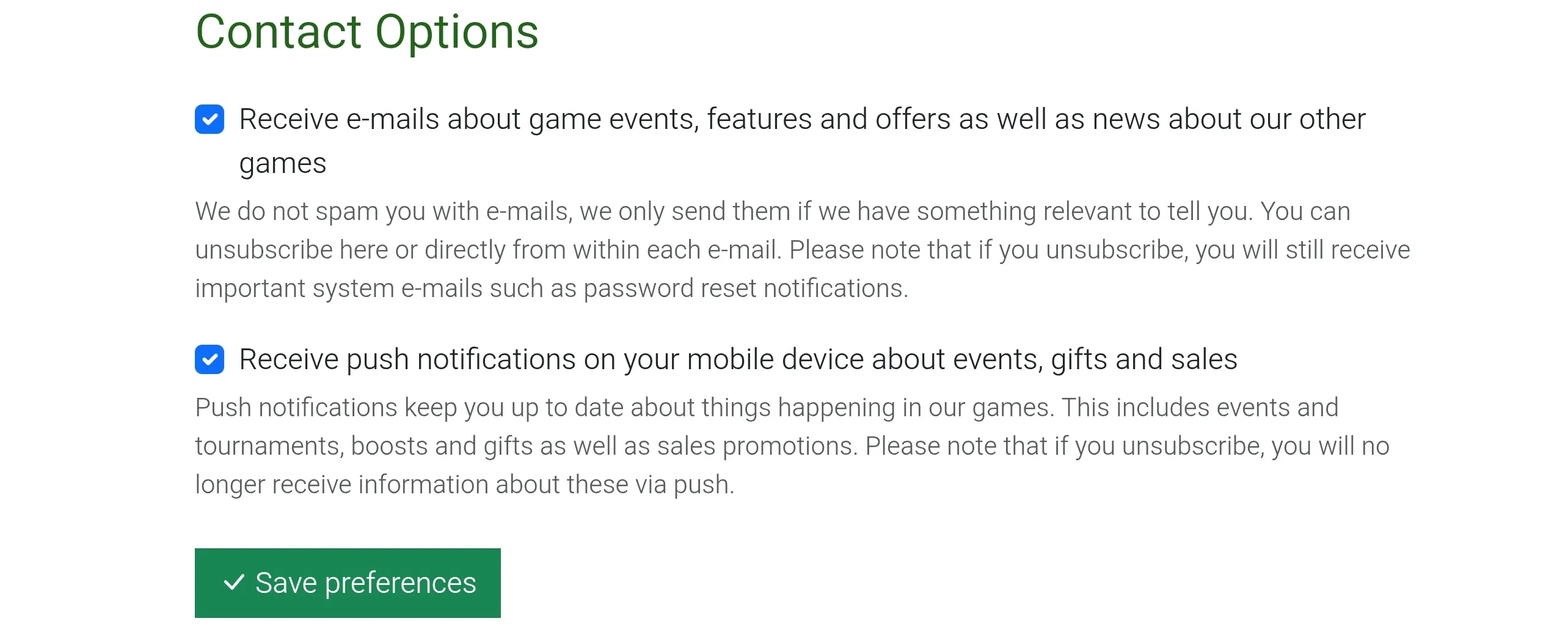The image size is (1568, 632).
Task: Click the word 'games' under e-mail label
Action: pyautogui.click(x=283, y=164)
